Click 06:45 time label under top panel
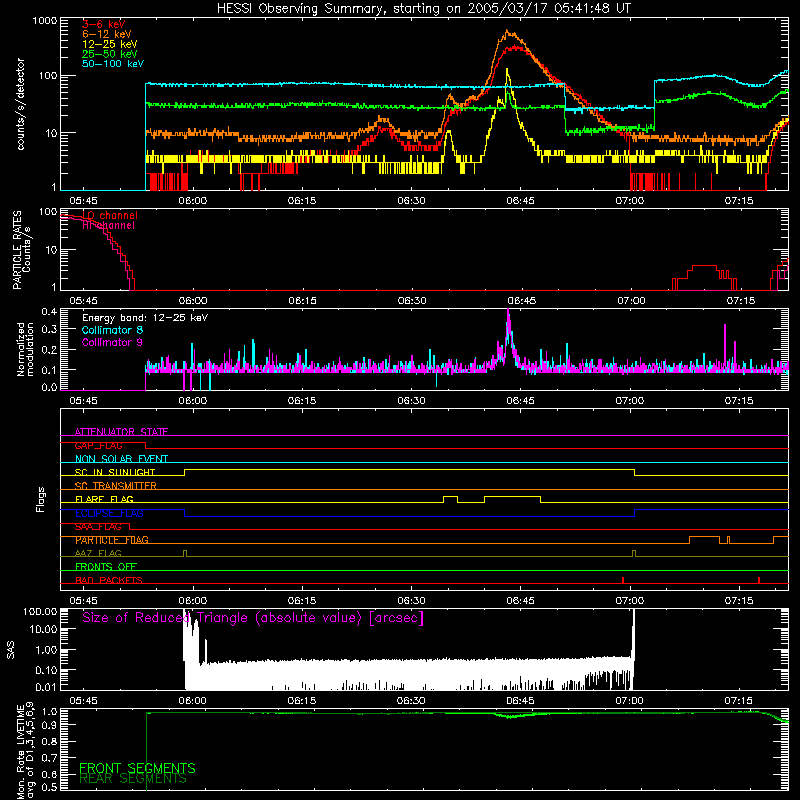The height and width of the screenshot is (800, 800). coord(520,201)
